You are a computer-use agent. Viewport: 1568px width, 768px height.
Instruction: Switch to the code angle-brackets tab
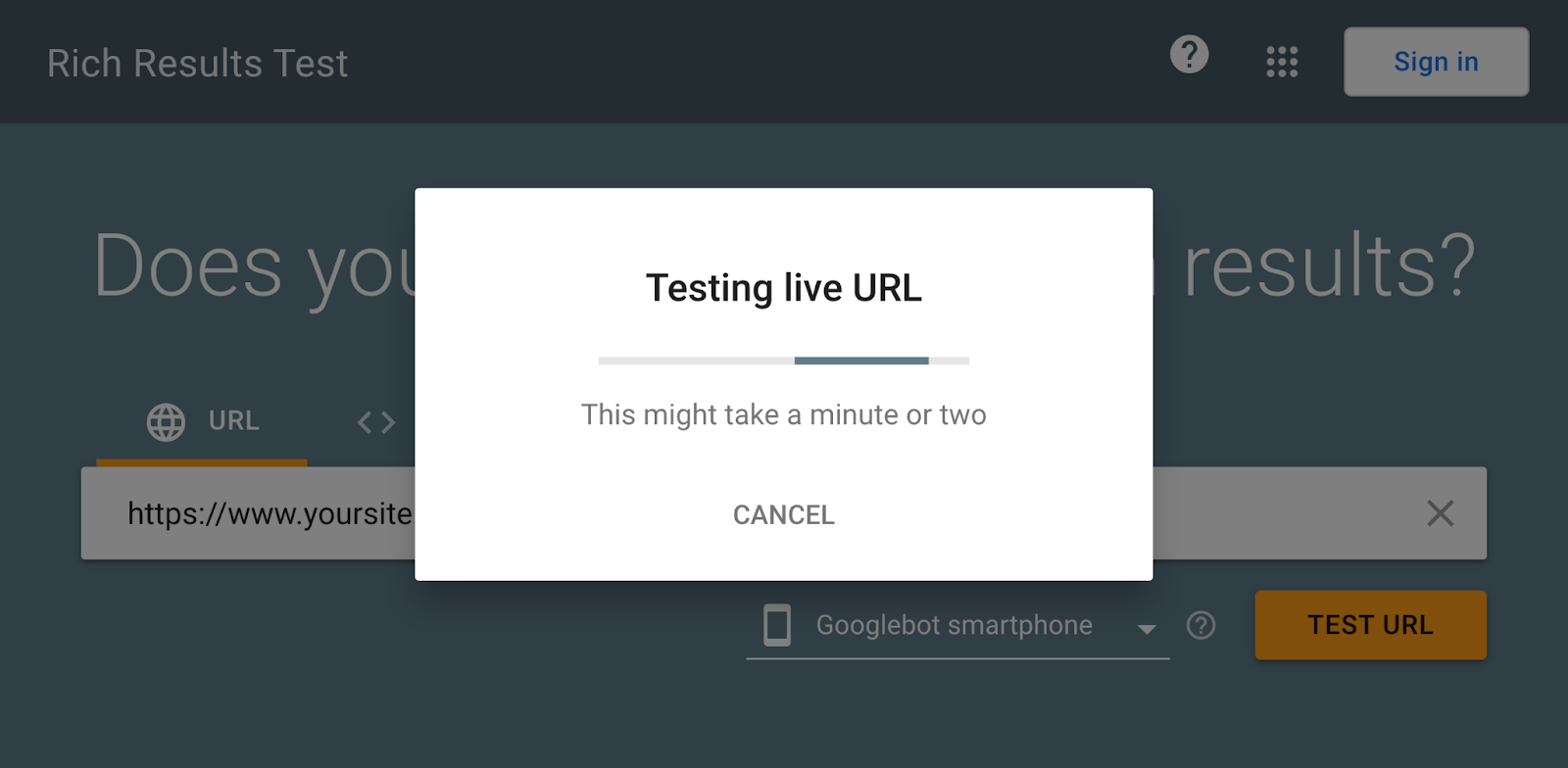(376, 422)
